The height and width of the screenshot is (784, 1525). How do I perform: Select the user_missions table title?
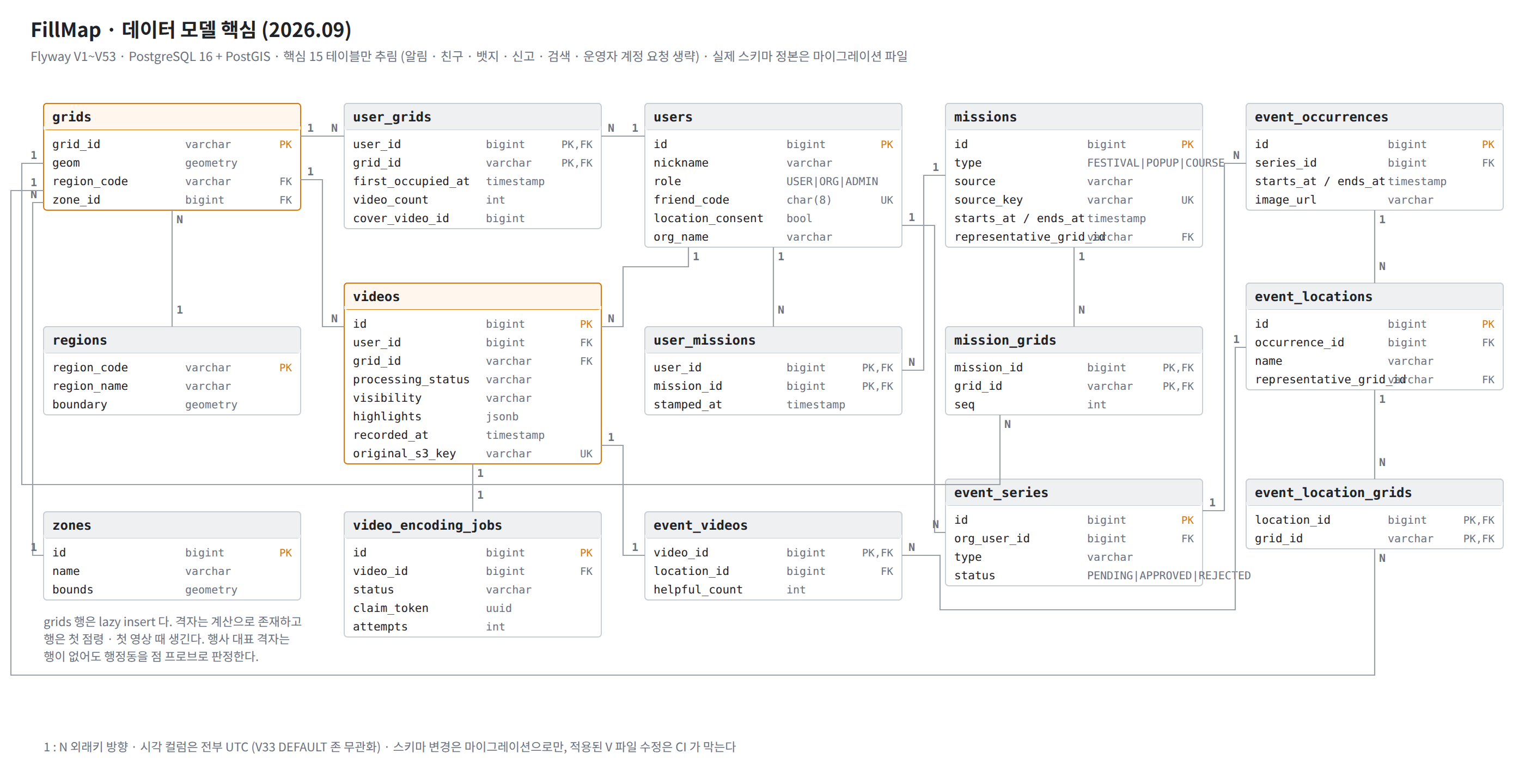coord(704,340)
